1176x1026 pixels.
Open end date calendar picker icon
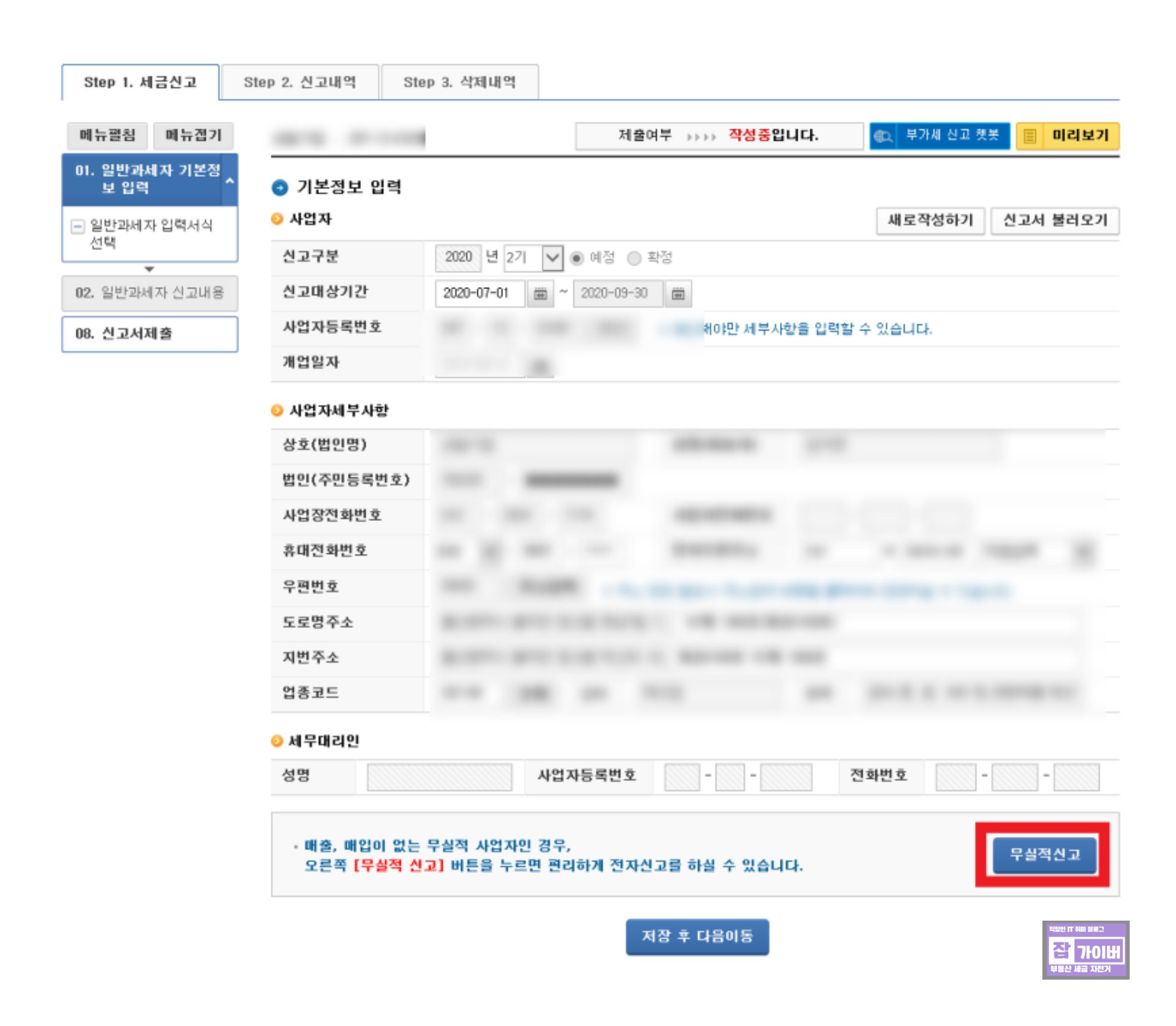click(x=678, y=294)
